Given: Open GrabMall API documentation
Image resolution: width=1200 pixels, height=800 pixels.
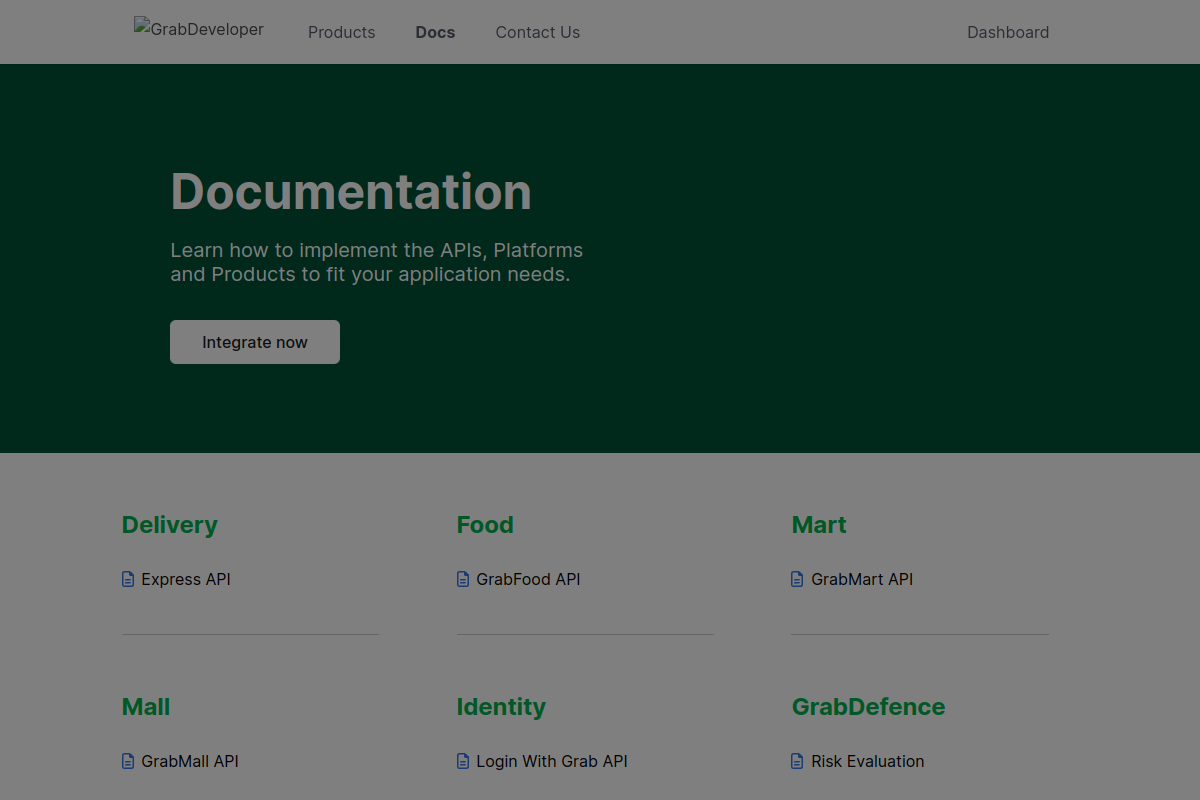Looking at the screenshot, I should point(190,761).
